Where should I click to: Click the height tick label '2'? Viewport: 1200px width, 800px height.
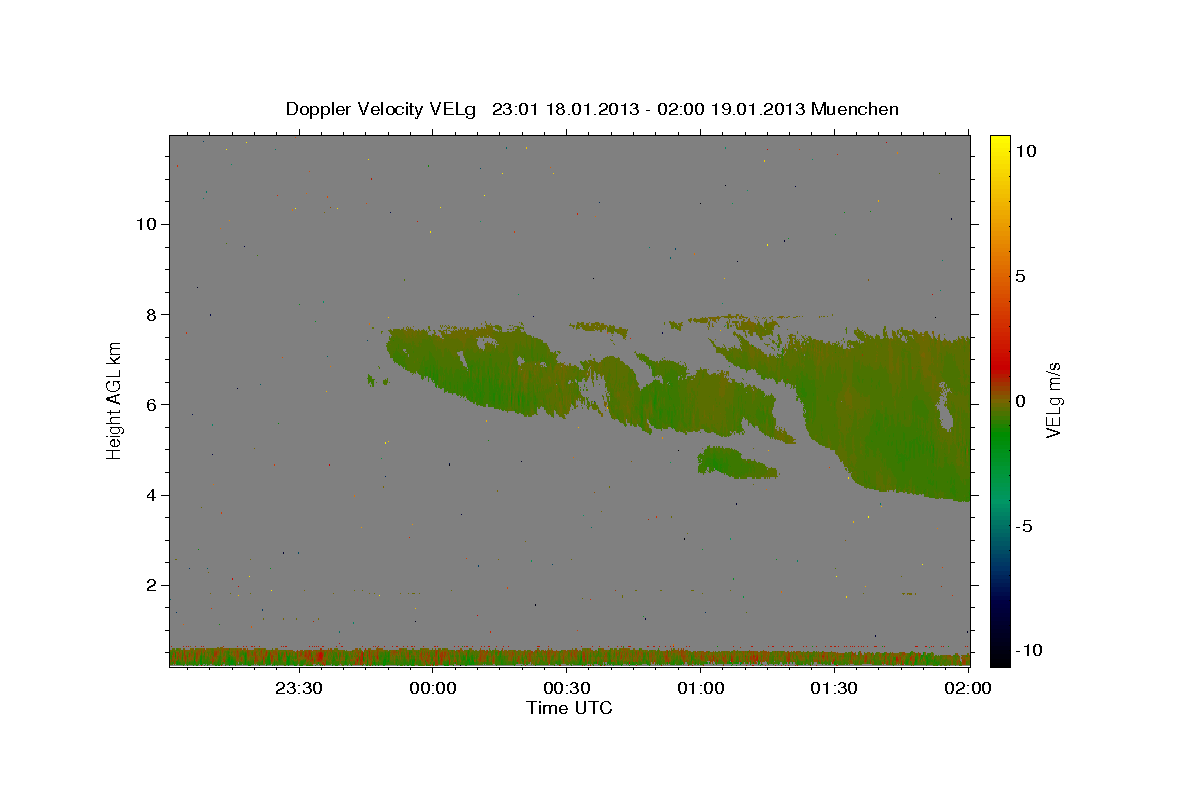click(150, 585)
